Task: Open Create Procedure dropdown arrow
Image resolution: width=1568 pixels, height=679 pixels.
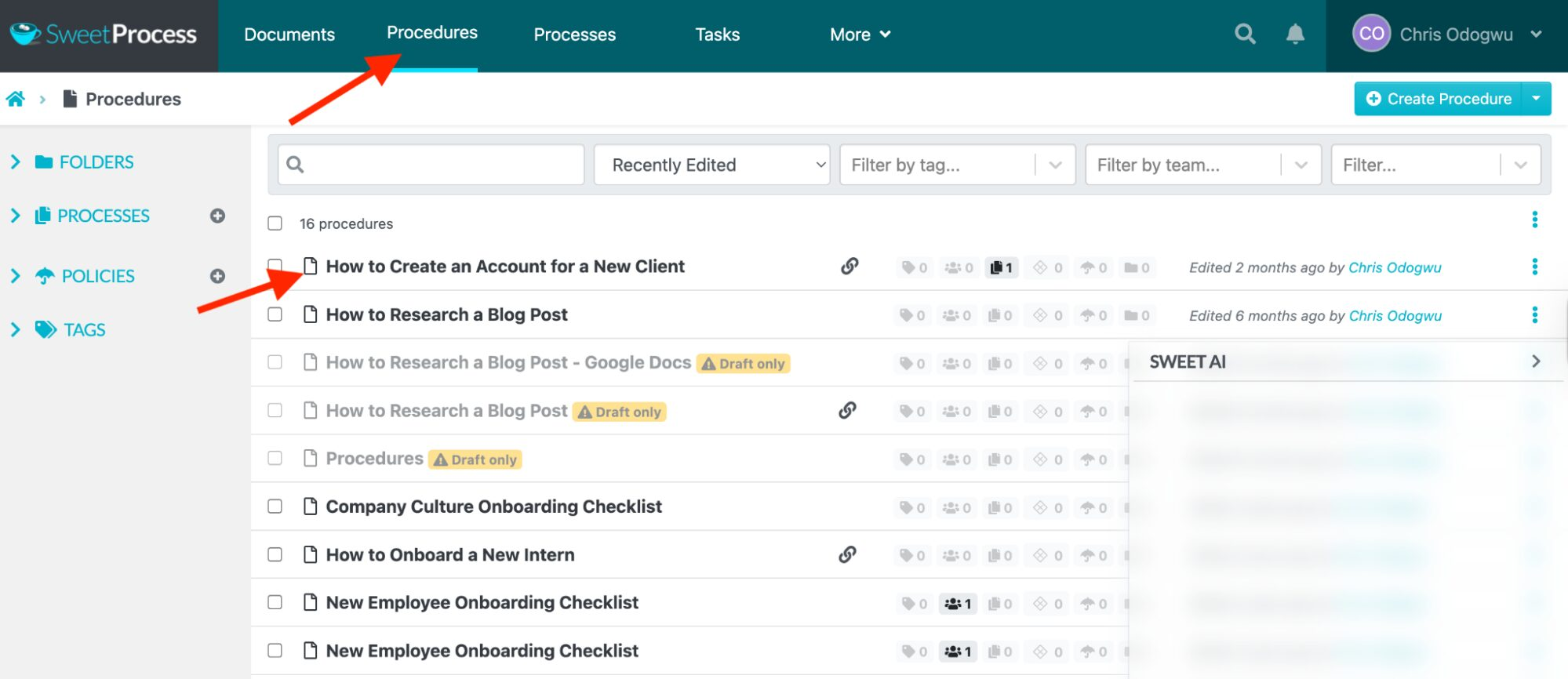Action: point(1536,99)
